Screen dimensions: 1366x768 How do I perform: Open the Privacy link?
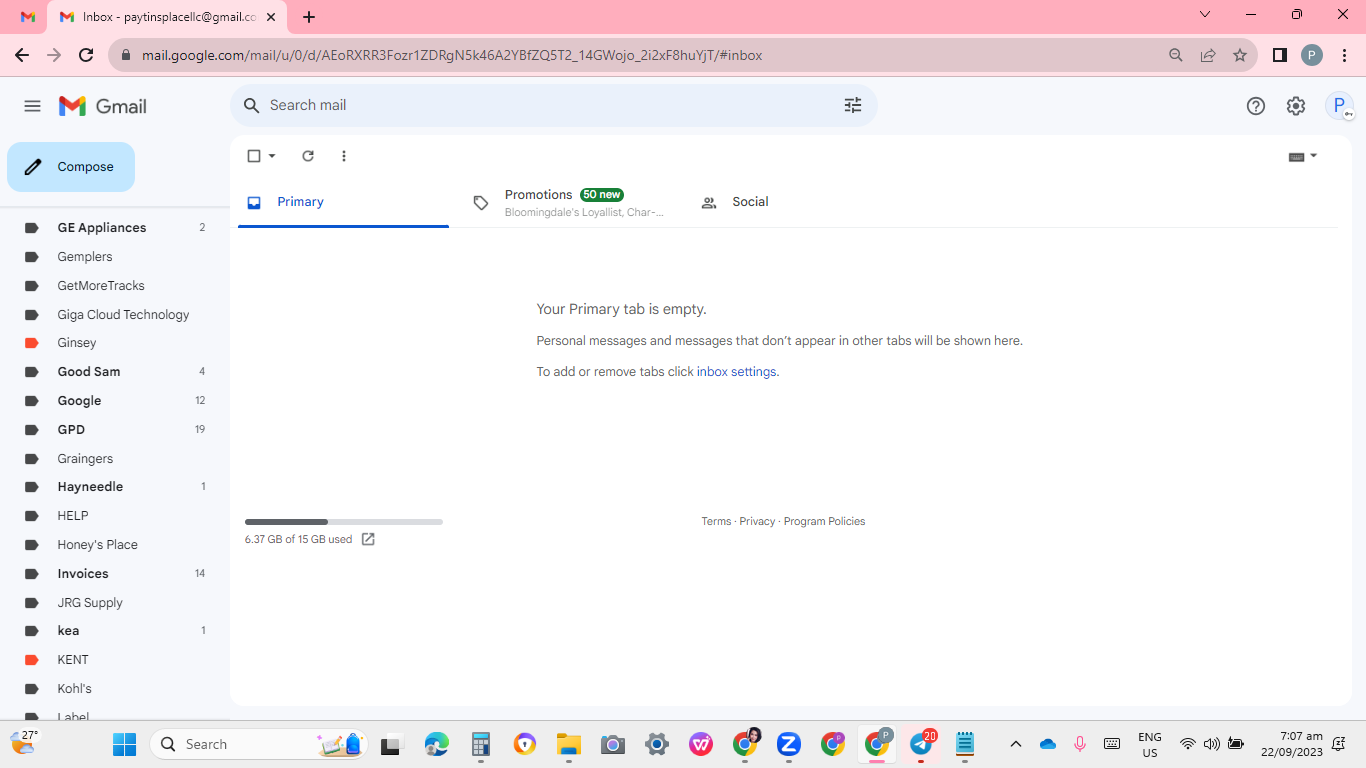point(757,521)
